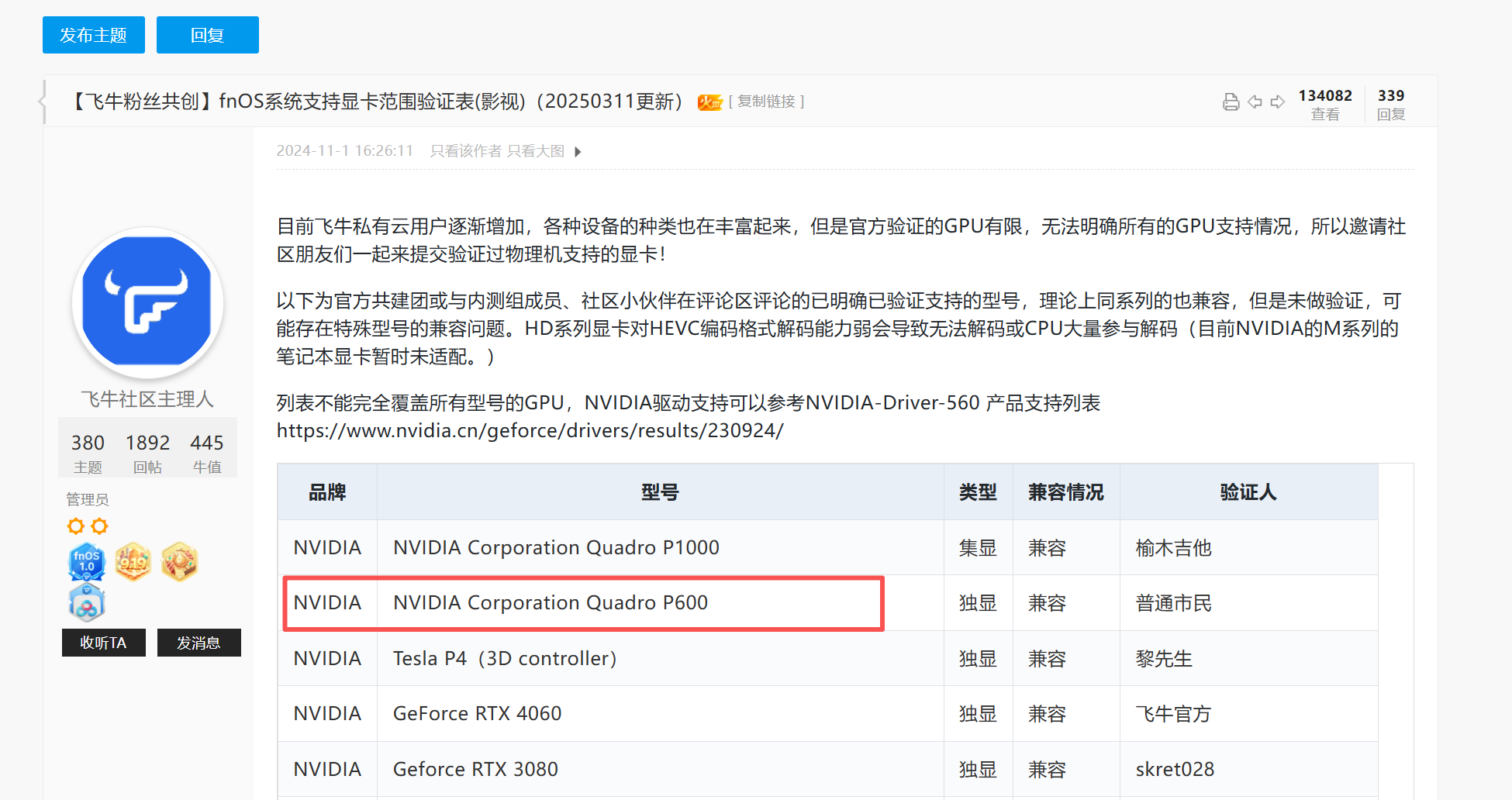Click the blue 回复 button
The height and width of the screenshot is (800, 1512).
pos(208,35)
